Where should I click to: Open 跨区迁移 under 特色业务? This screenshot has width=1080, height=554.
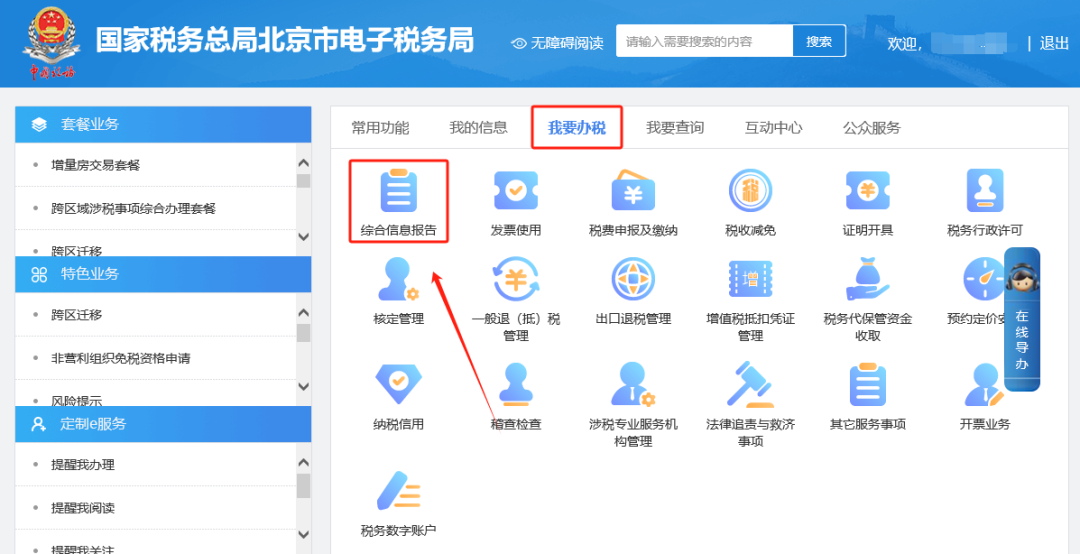click(76, 315)
